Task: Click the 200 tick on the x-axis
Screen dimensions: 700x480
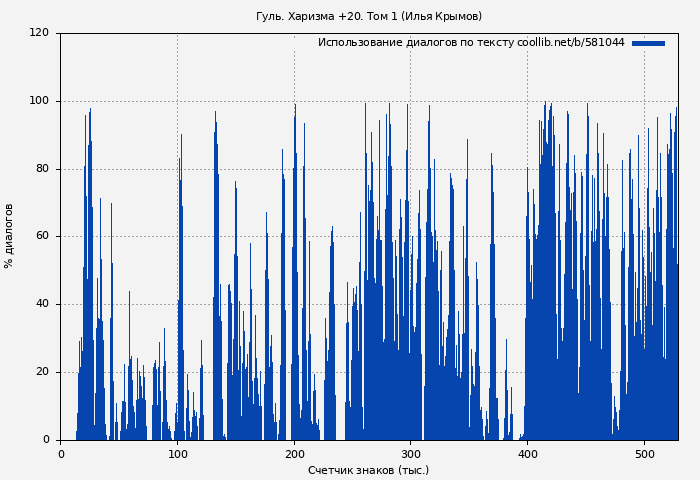Action: coord(294,454)
